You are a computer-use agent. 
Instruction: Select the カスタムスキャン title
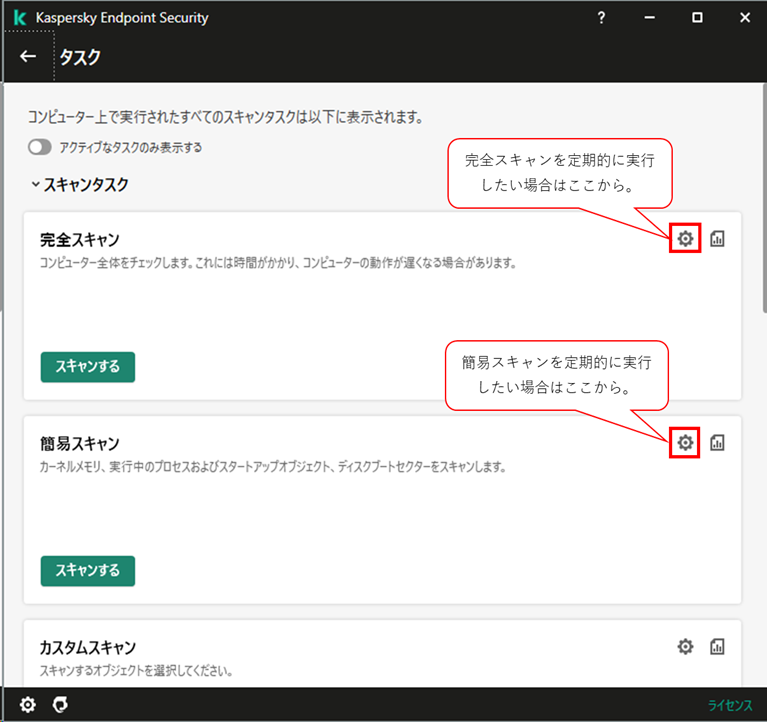(x=88, y=648)
